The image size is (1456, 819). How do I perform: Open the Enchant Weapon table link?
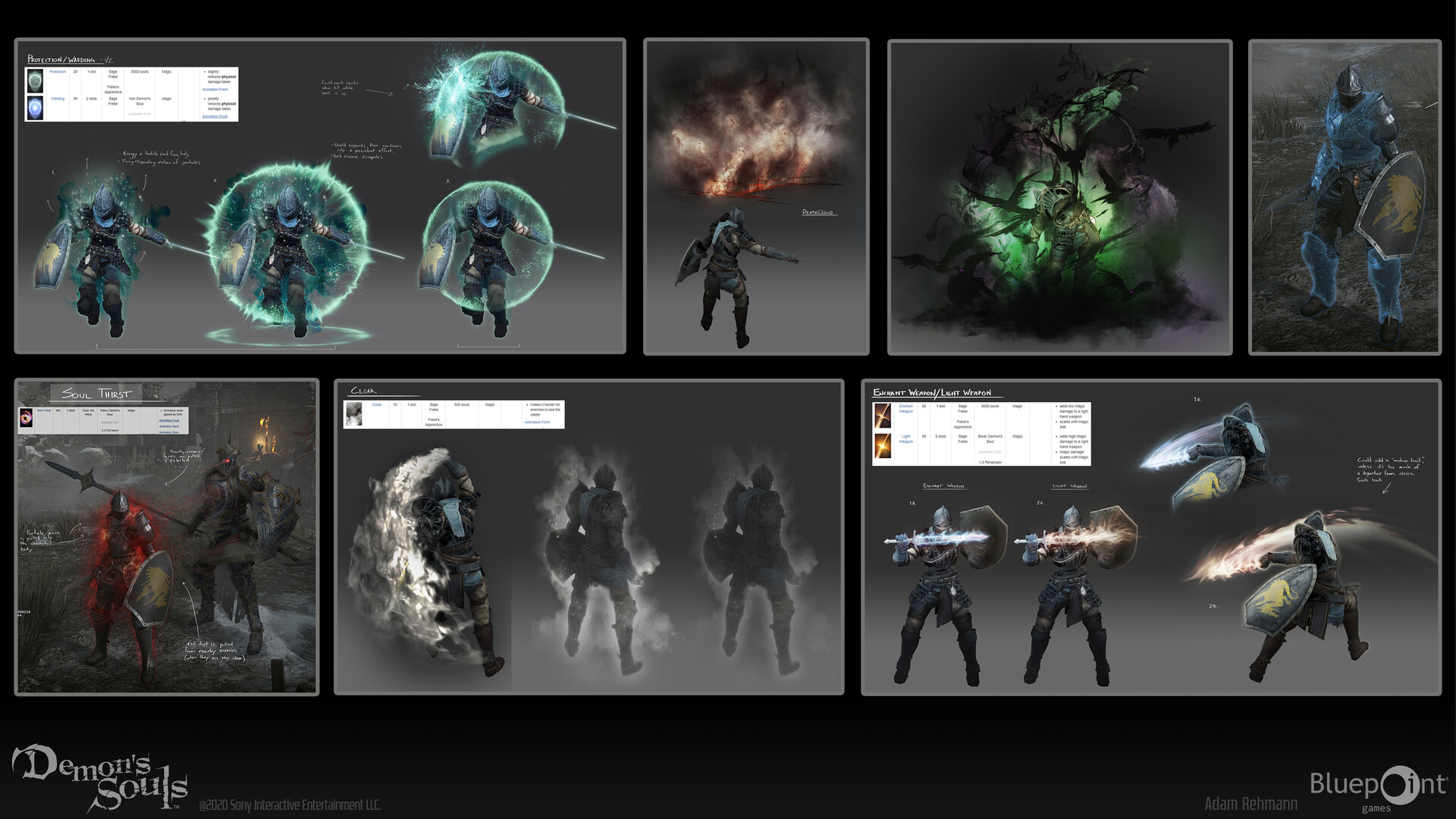[906, 409]
